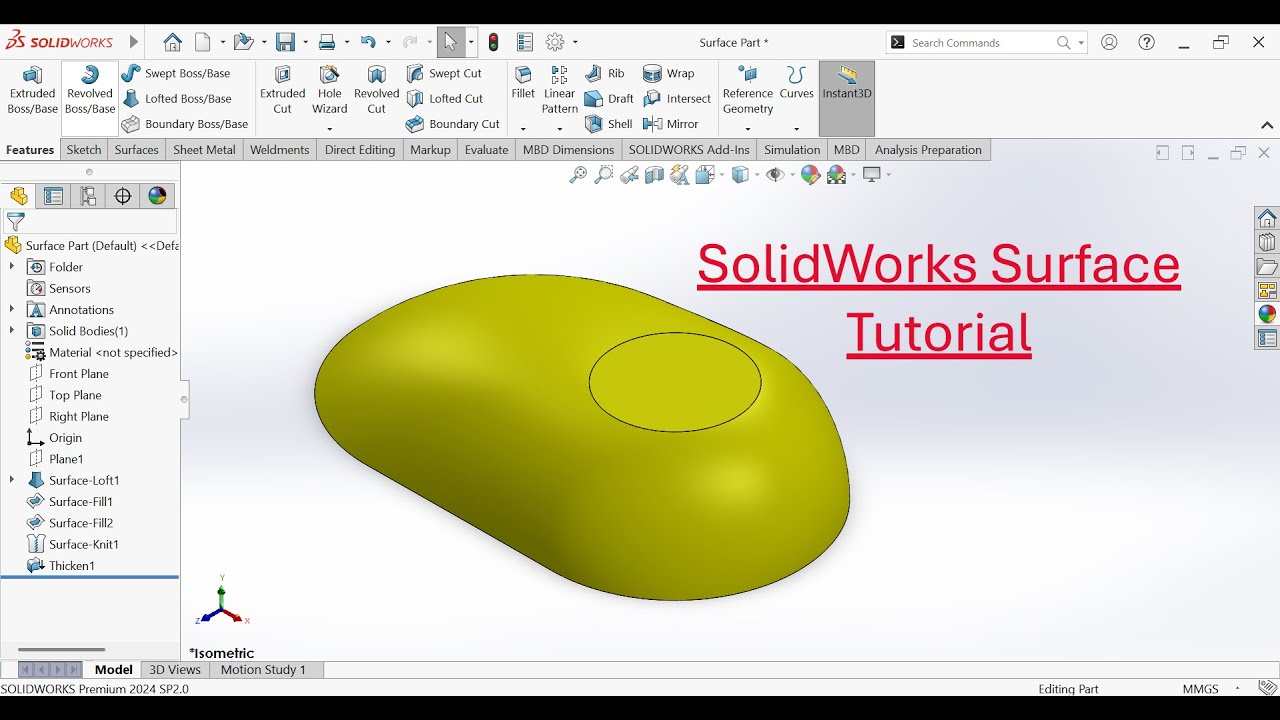Viewport: 1280px width, 720px height.
Task: Open the Options gear icon
Action: click(554, 42)
